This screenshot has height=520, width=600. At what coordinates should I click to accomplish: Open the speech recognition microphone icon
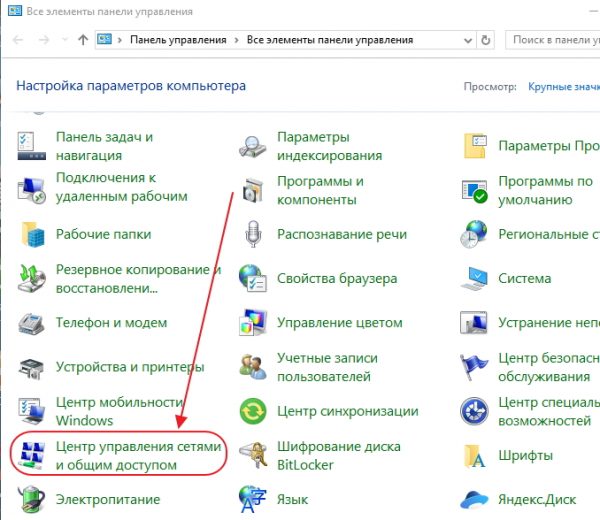[x=253, y=234]
